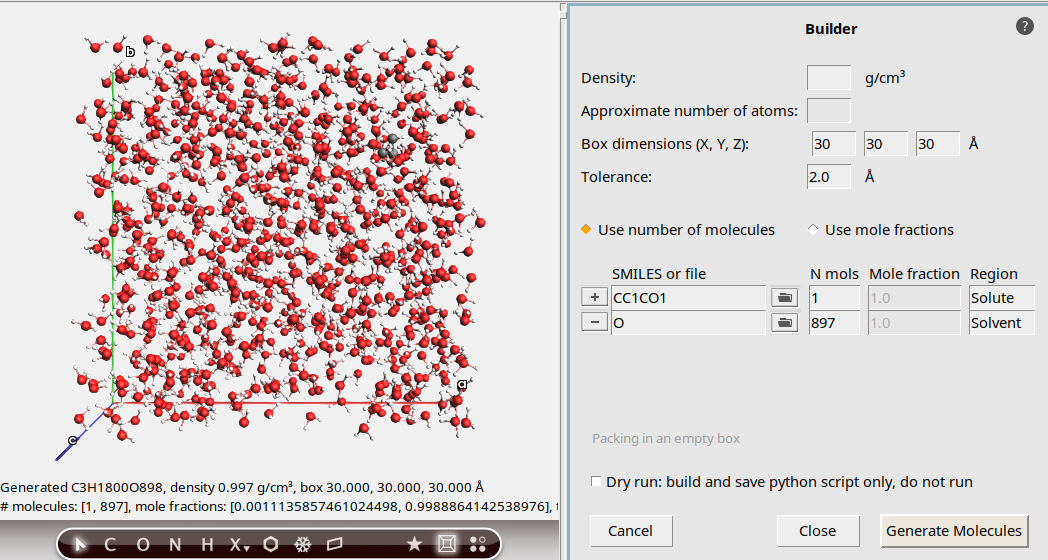
Task: Focus the Density input field
Action: click(x=829, y=78)
